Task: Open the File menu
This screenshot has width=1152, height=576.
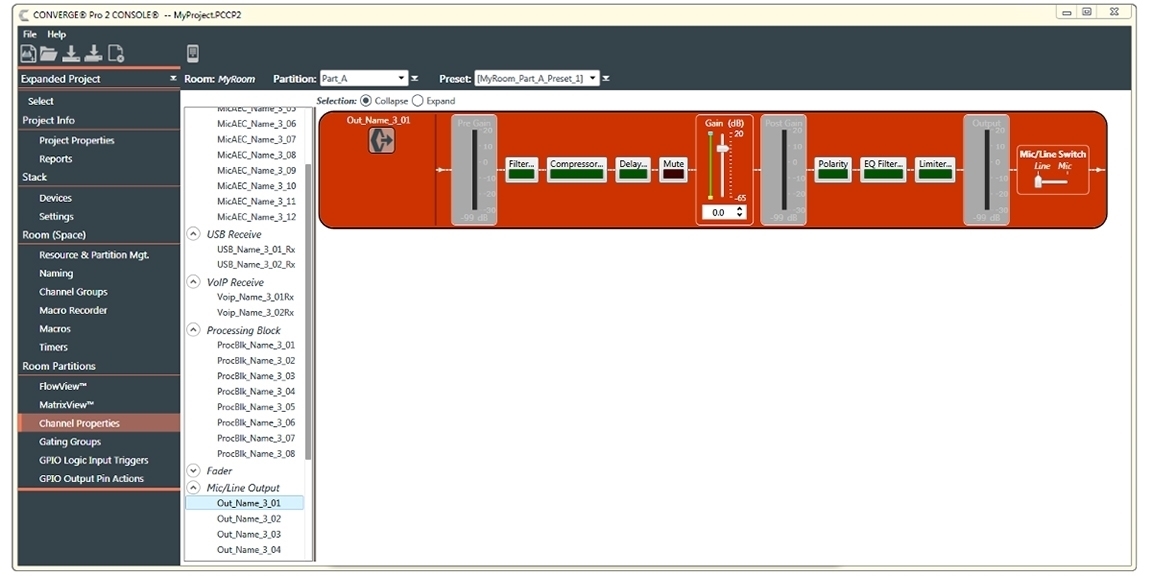Action: click(x=30, y=34)
